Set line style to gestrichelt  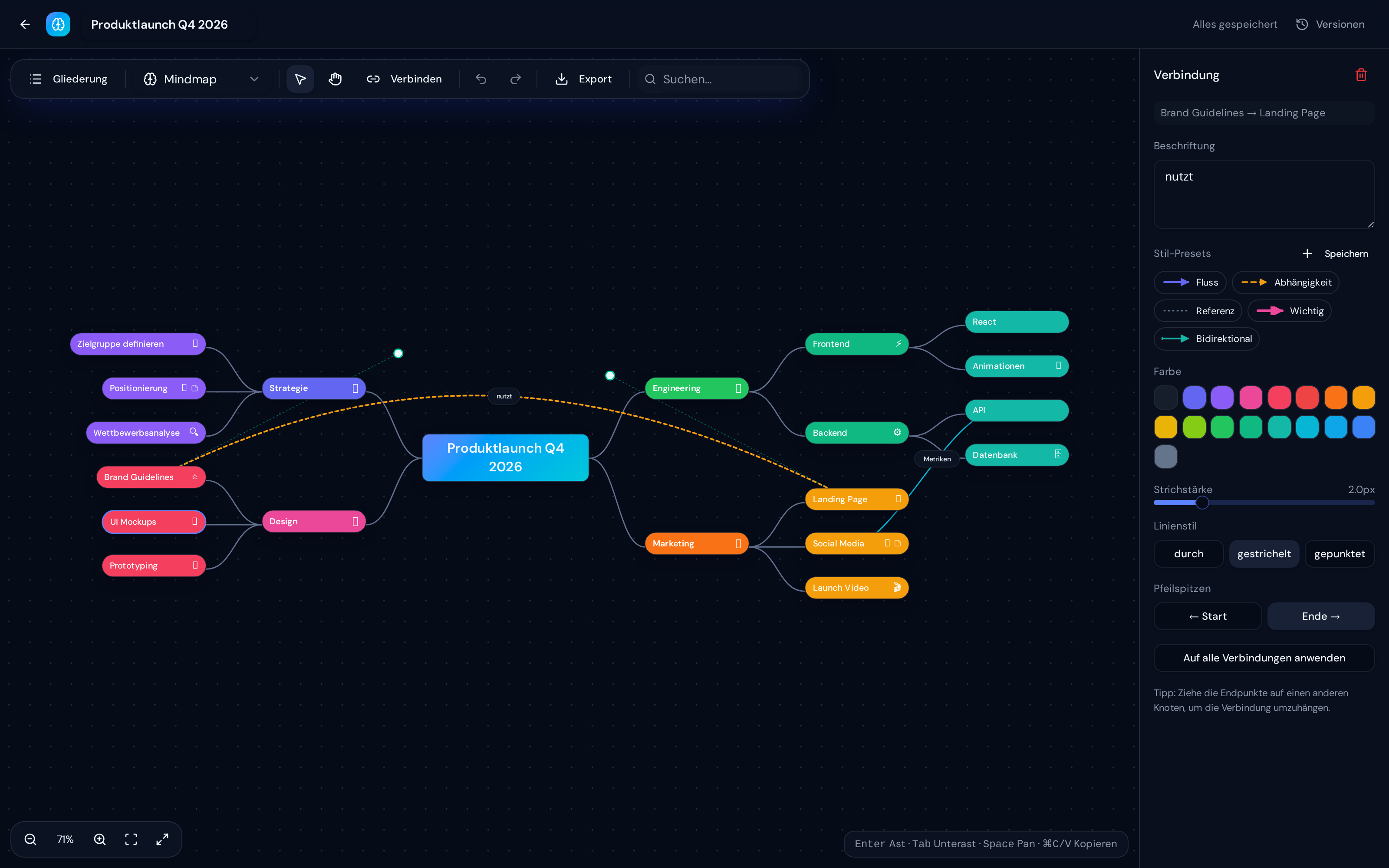pos(1264,554)
